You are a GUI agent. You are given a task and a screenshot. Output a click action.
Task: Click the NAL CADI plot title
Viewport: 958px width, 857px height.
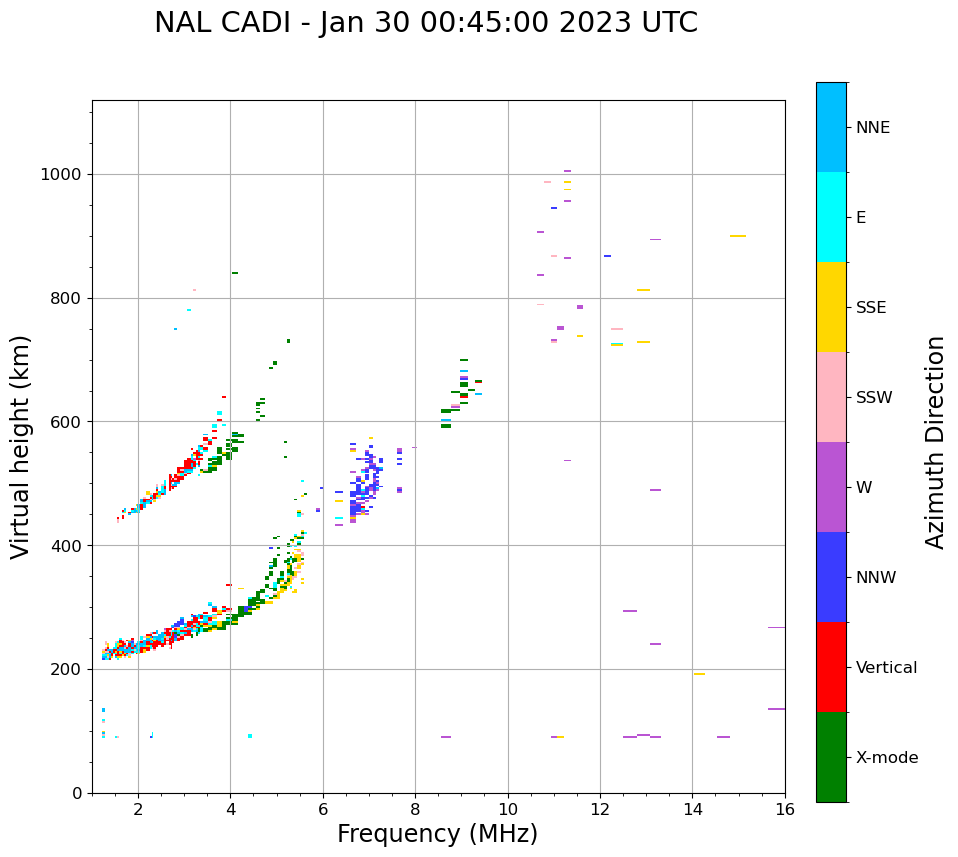426,23
